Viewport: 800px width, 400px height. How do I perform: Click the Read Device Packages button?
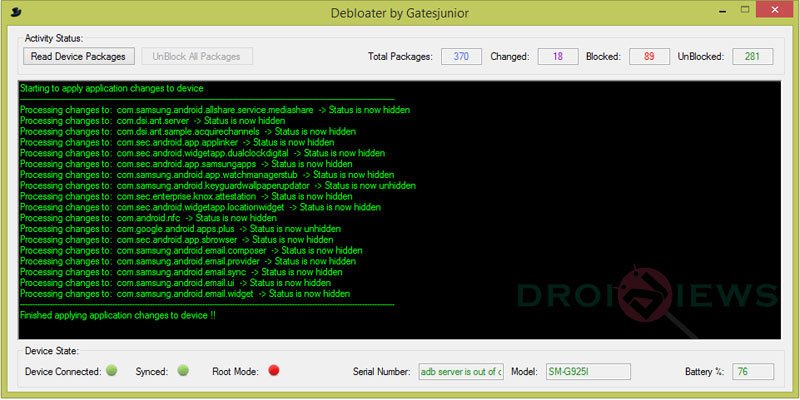[79, 56]
